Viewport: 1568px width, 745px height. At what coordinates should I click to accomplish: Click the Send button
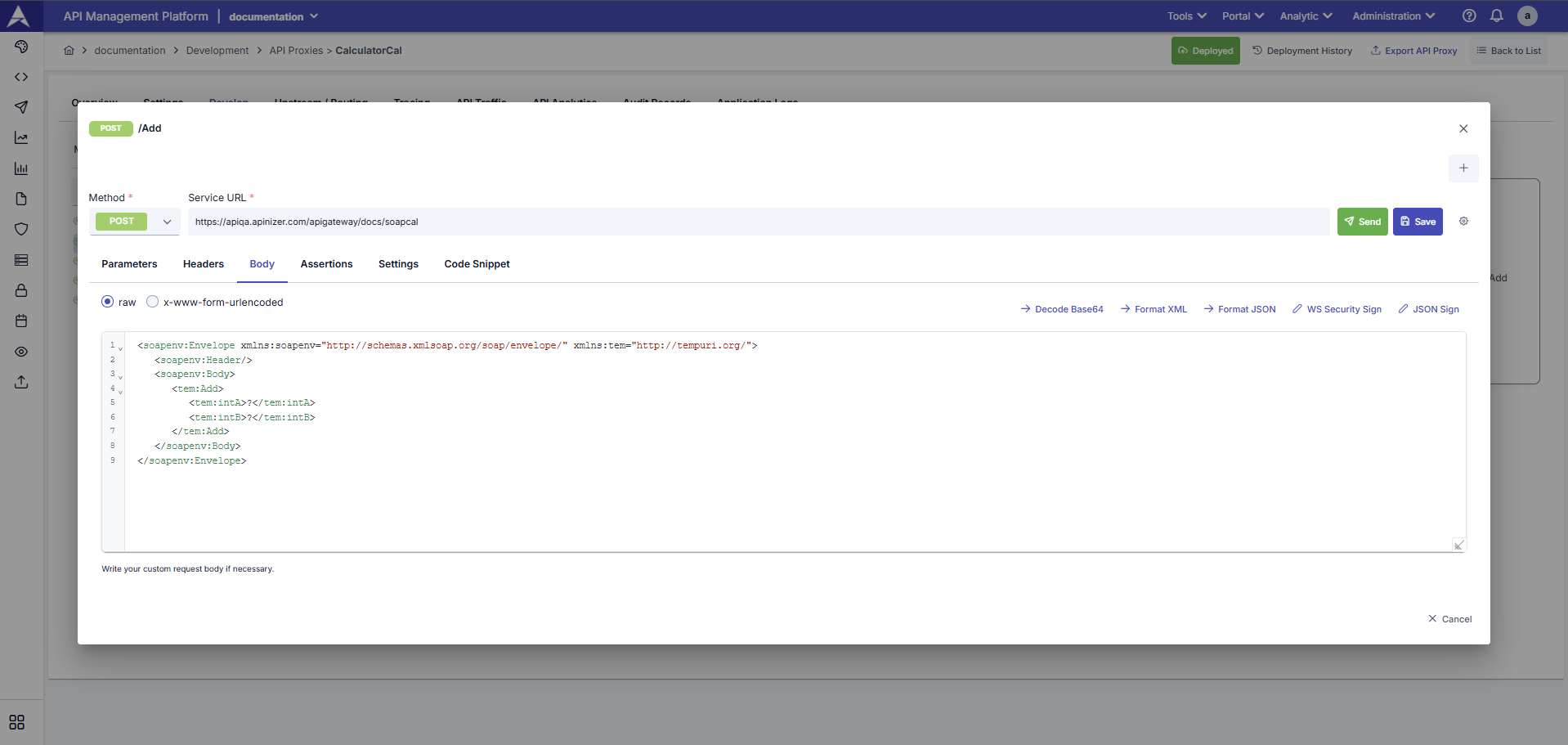point(1362,221)
